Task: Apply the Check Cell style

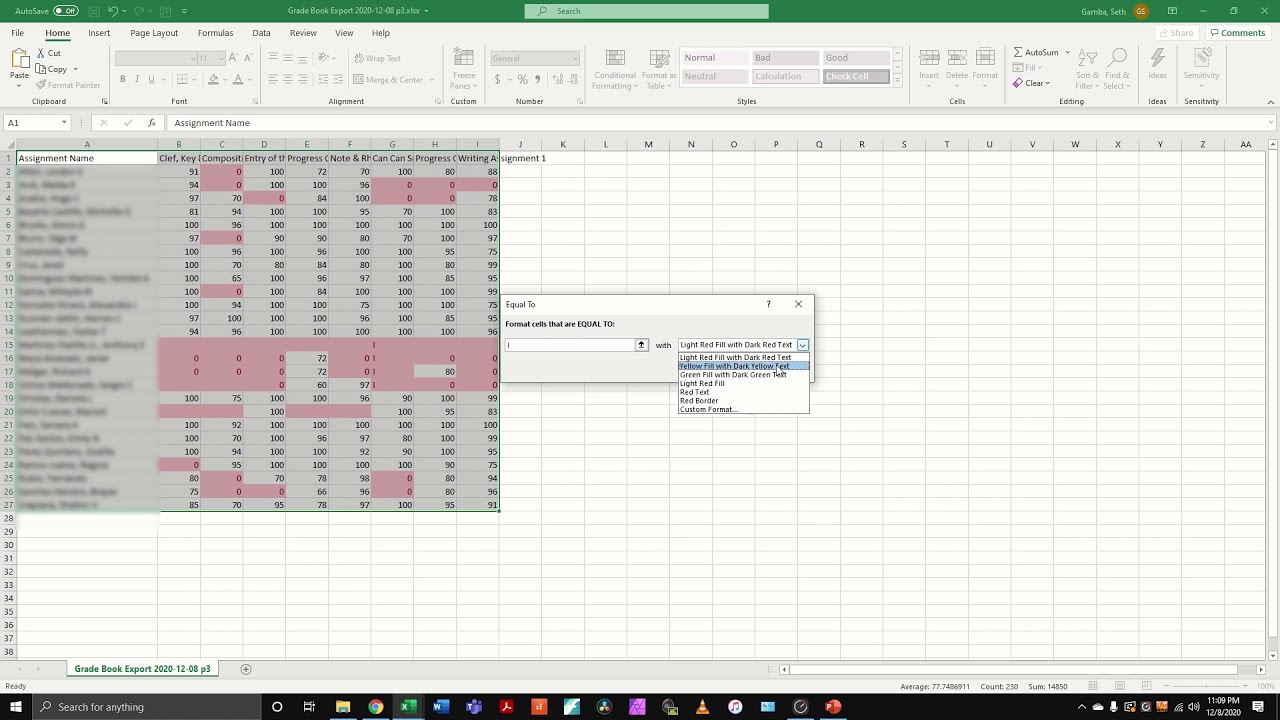Action: [x=856, y=76]
